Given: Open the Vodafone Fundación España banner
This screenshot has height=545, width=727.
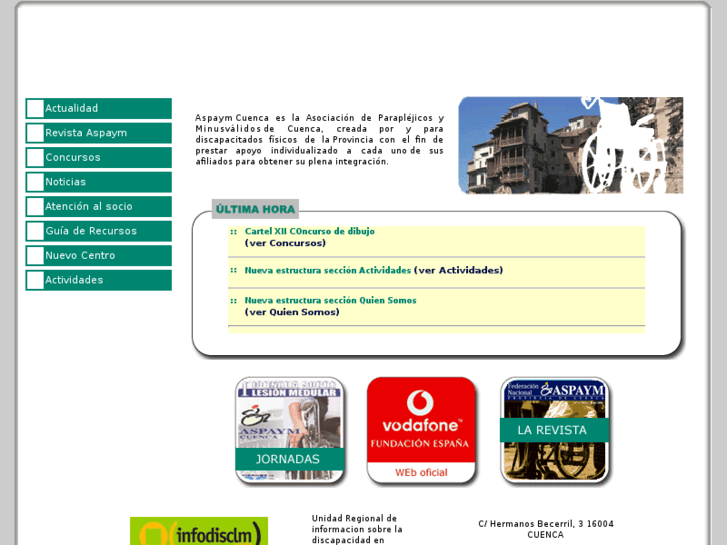Looking at the screenshot, I should tap(421, 430).
